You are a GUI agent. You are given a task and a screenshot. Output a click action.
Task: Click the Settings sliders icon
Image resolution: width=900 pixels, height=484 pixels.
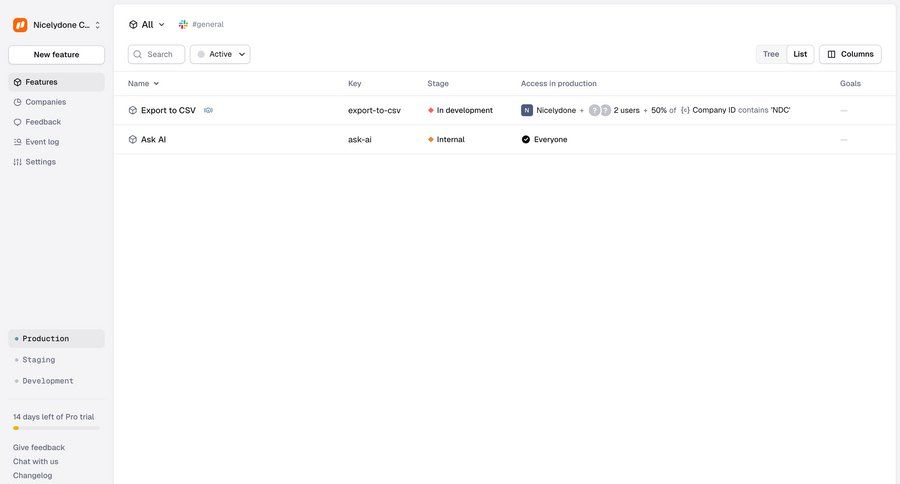tap(17, 162)
